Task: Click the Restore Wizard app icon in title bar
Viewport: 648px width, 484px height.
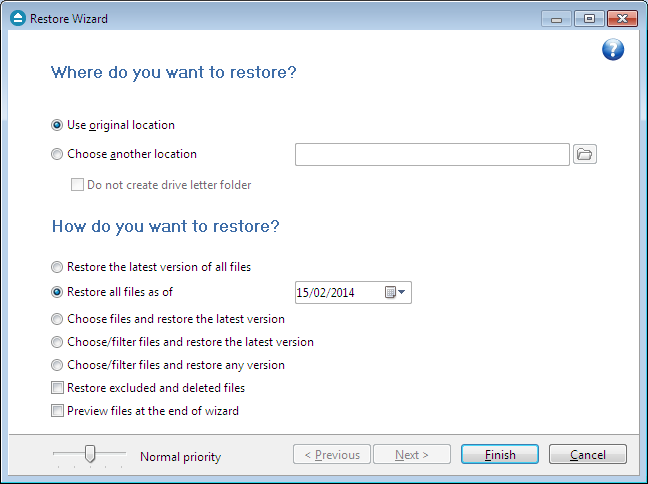Action: pos(18,18)
